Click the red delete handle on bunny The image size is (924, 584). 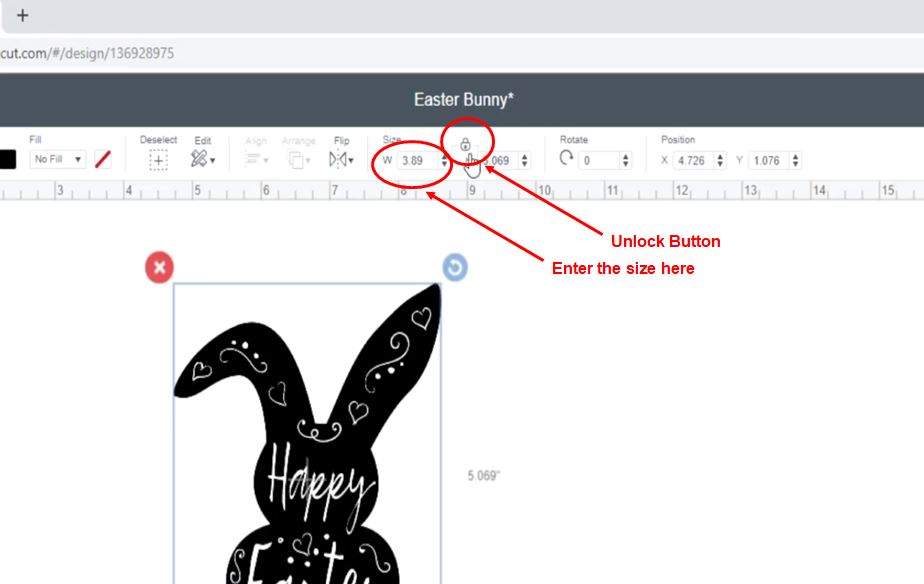[159, 268]
